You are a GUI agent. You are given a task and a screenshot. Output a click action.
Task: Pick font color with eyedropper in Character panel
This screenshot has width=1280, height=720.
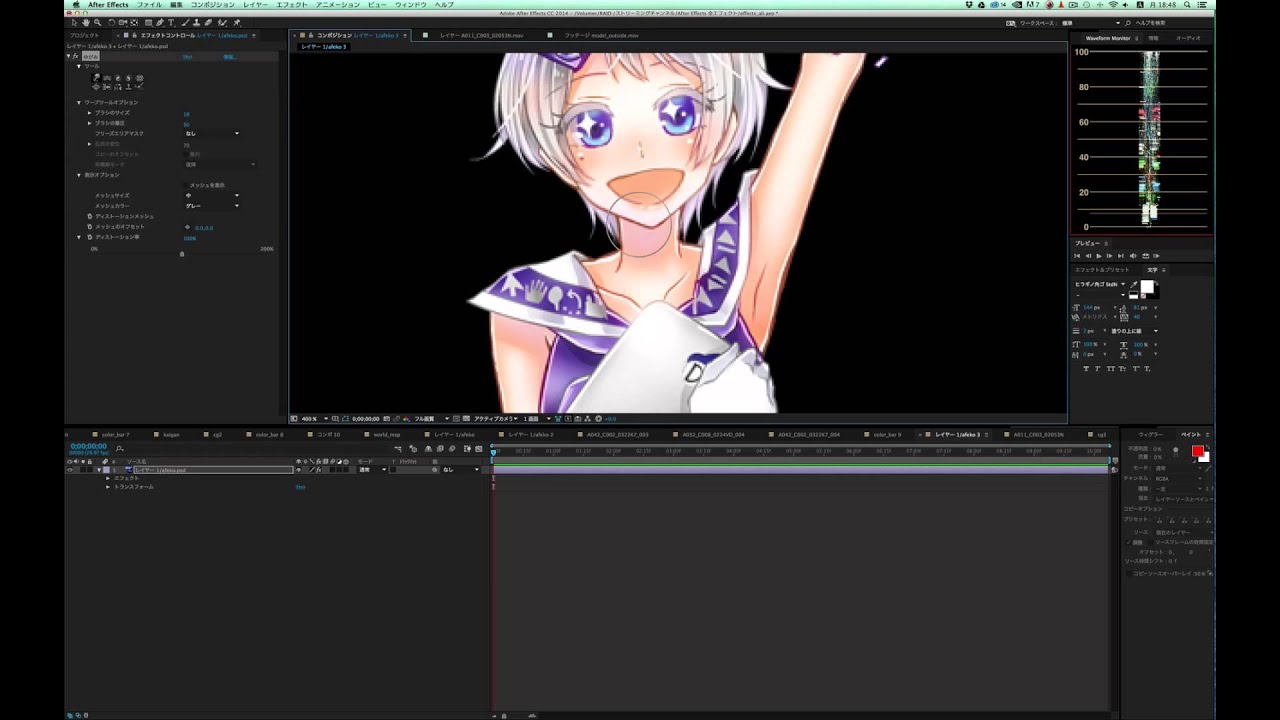tap(1134, 285)
